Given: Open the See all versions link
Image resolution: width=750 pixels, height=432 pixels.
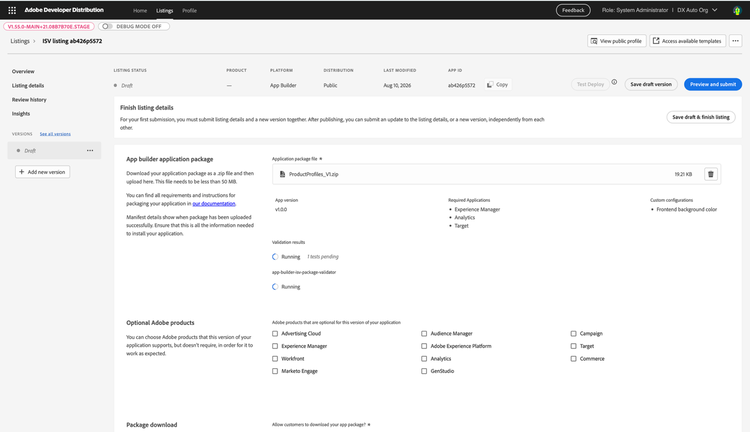Looking at the screenshot, I should pos(55,134).
